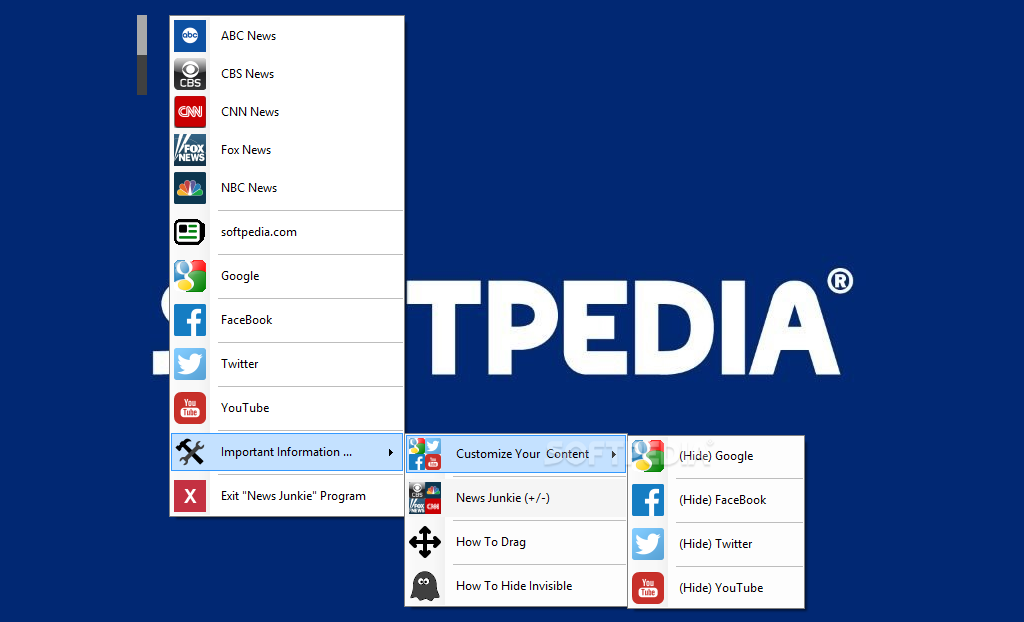Click the Google icon in main menu
This screenshot has height=622, width=1024.
point(190,276)
